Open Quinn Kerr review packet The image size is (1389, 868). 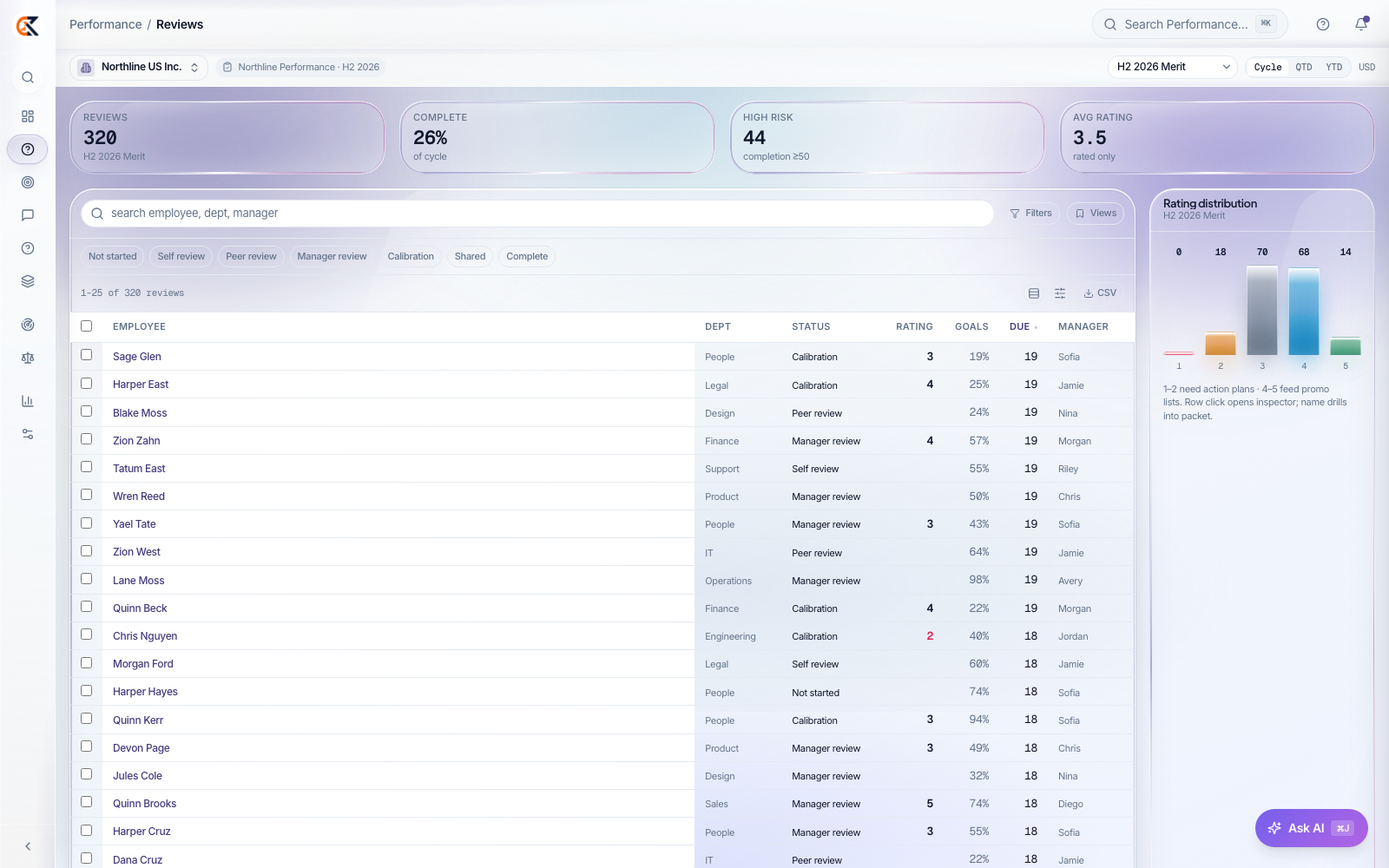click(x=138, y=720)
